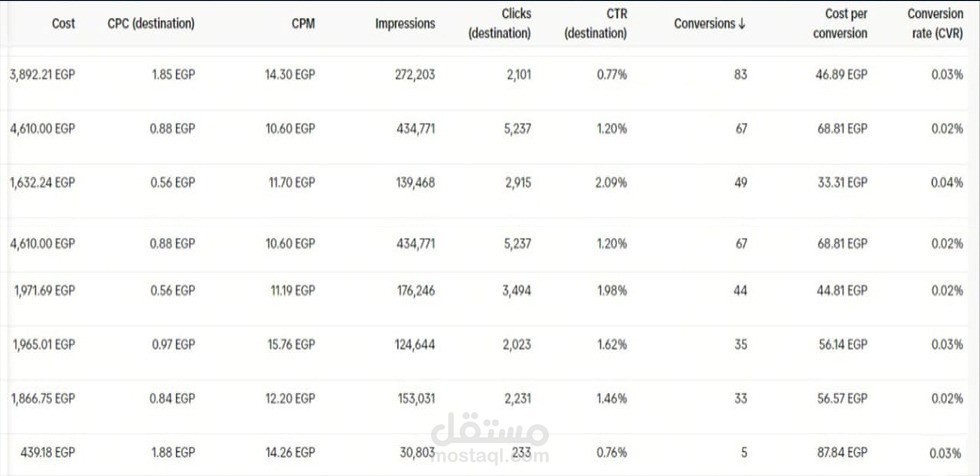
Task: Click the 83 conversions cell
Action: tap(740, 73)
